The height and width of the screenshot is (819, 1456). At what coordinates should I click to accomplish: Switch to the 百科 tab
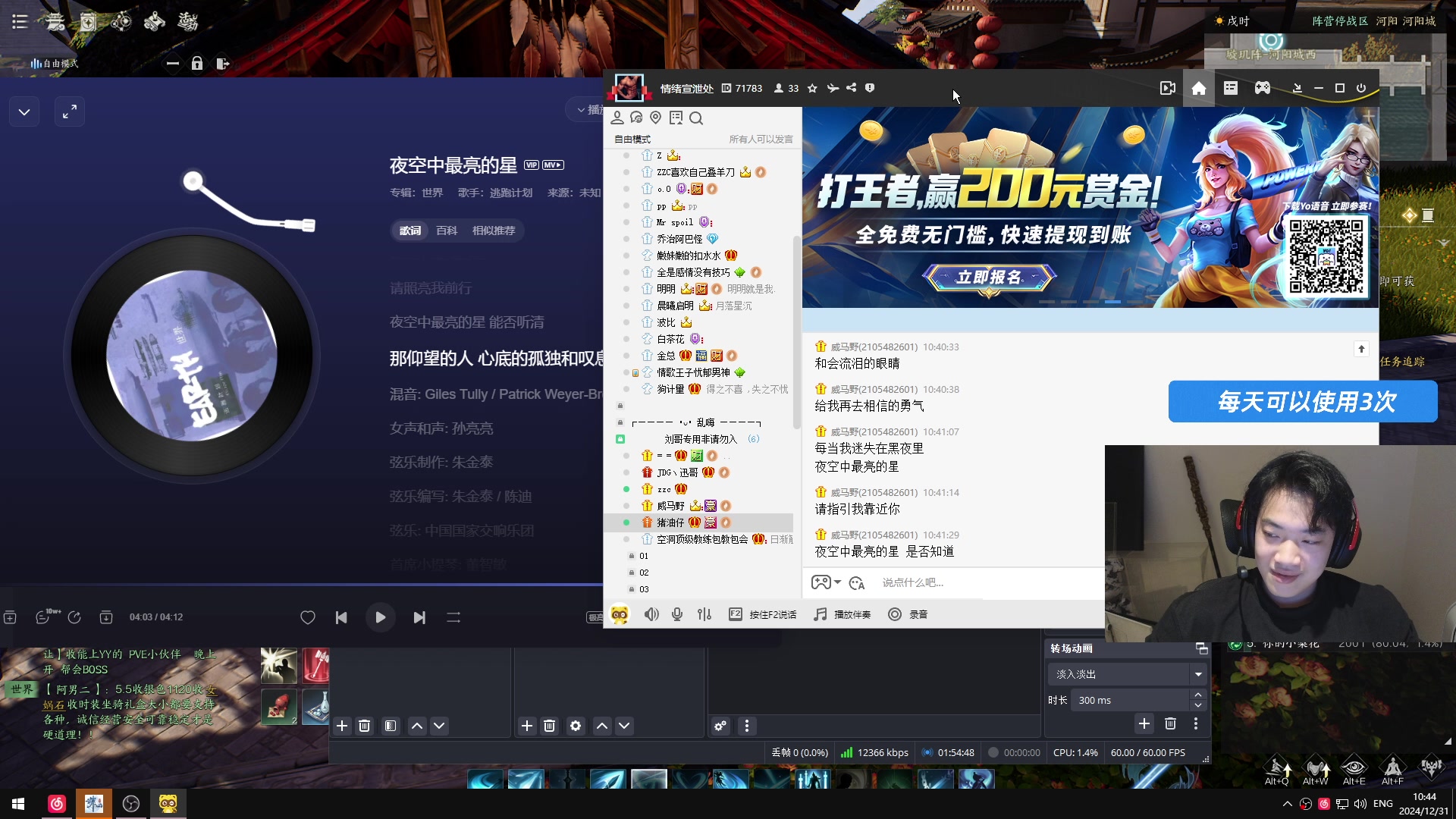(x=447, y=231)
